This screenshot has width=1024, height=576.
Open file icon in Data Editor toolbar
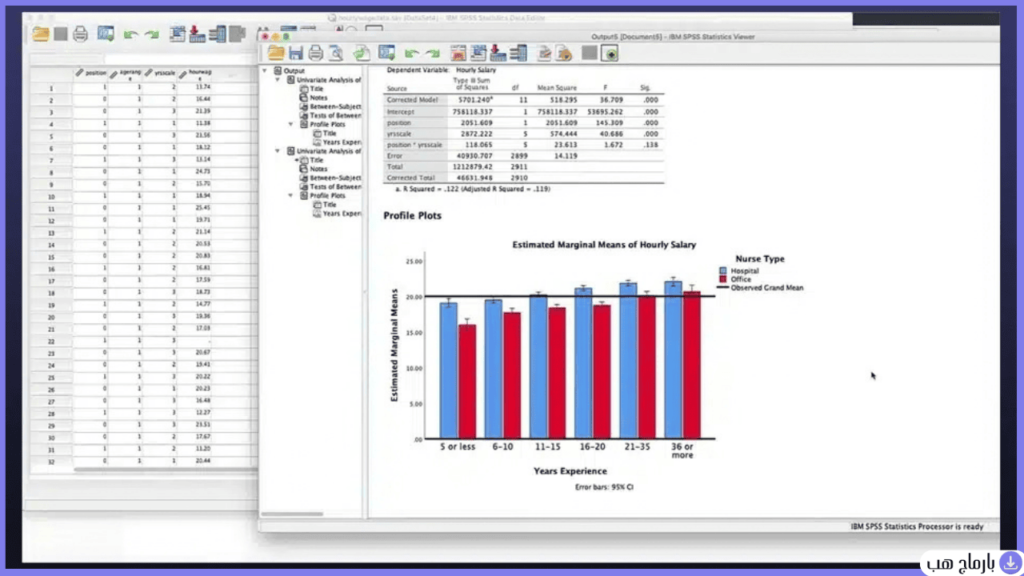point(41,33)
